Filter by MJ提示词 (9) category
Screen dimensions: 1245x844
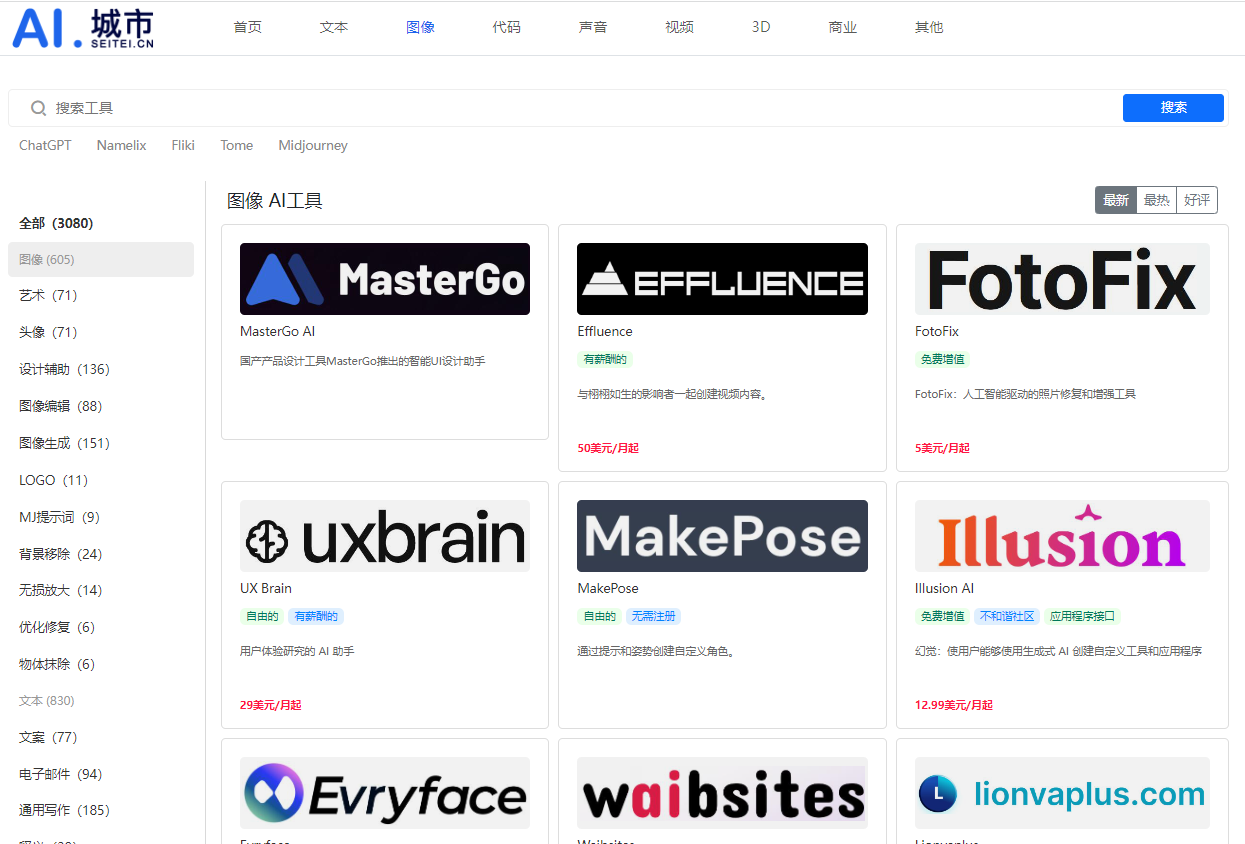59,517
